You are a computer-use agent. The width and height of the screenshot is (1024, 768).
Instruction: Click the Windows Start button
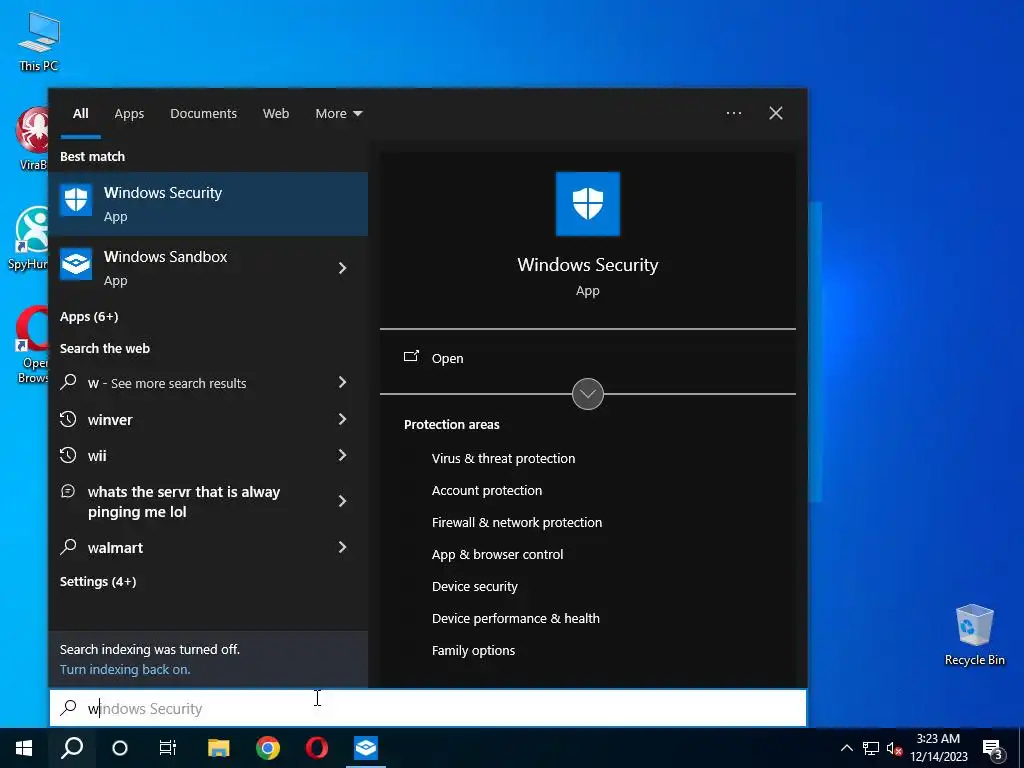tap(24, 748)
